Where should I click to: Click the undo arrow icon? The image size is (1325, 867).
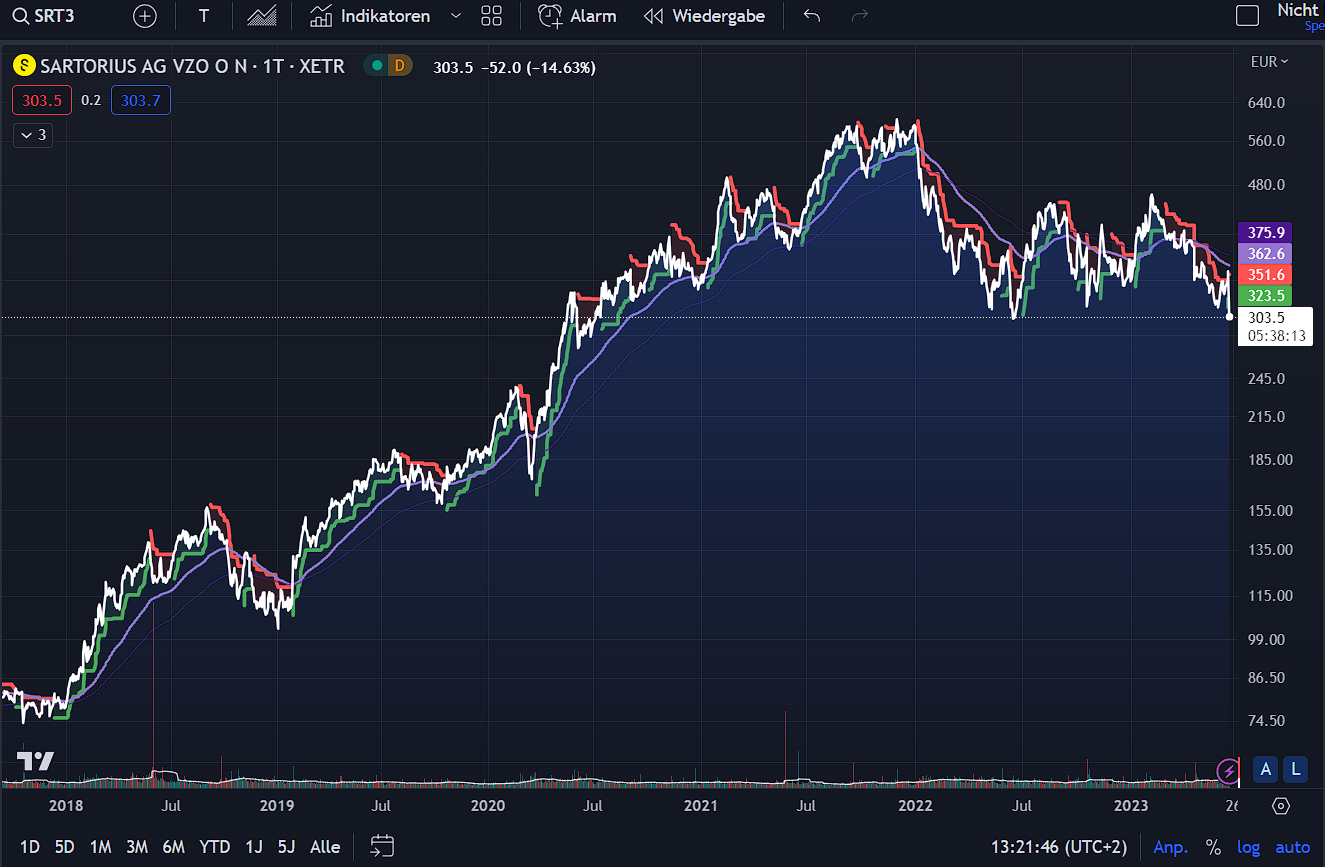click(812, 16)
